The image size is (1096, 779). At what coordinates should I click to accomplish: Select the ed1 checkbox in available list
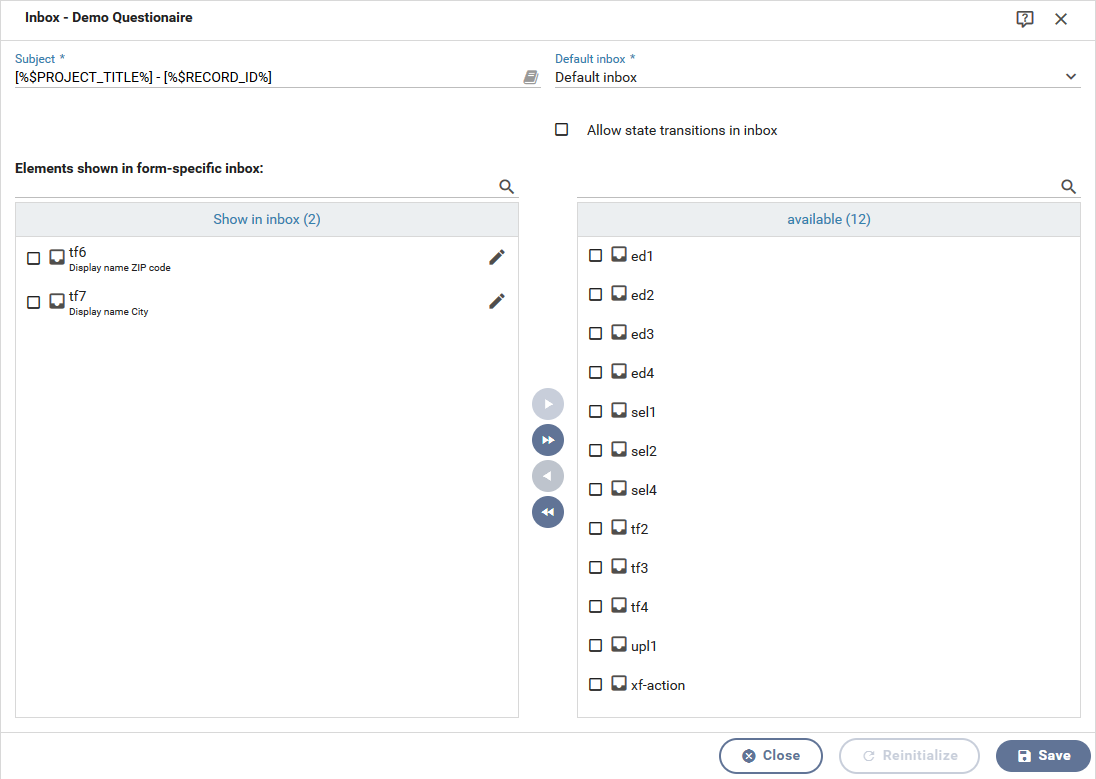click(x=596, y=256)
